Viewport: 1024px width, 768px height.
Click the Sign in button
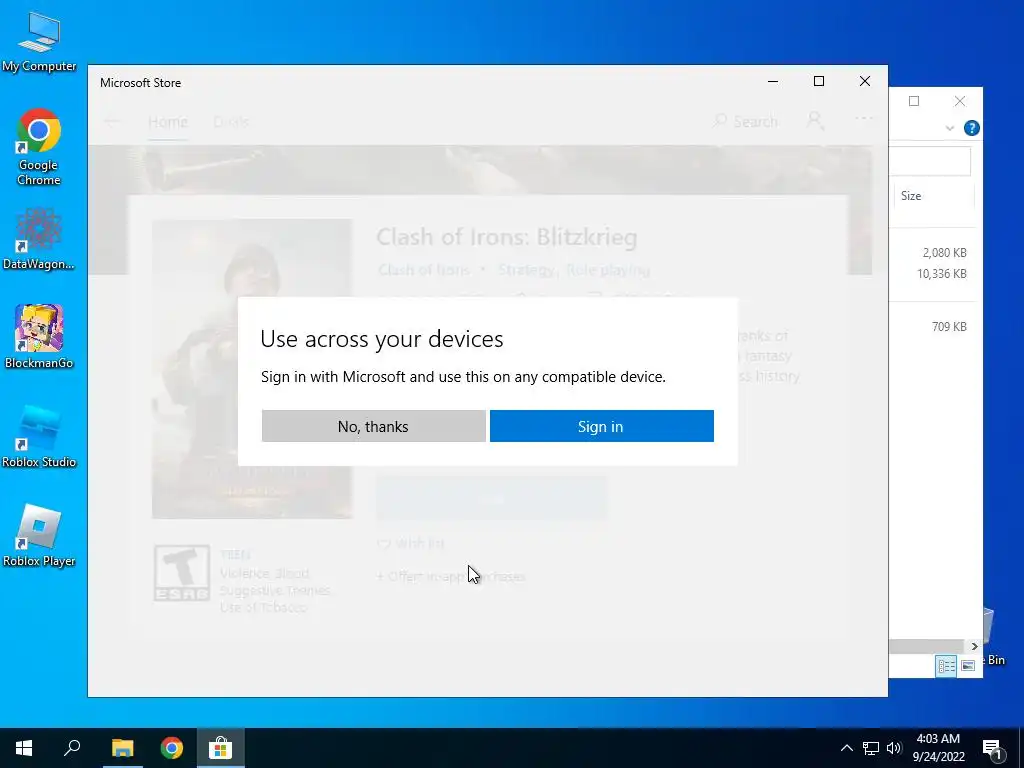(x=601, y=426)
